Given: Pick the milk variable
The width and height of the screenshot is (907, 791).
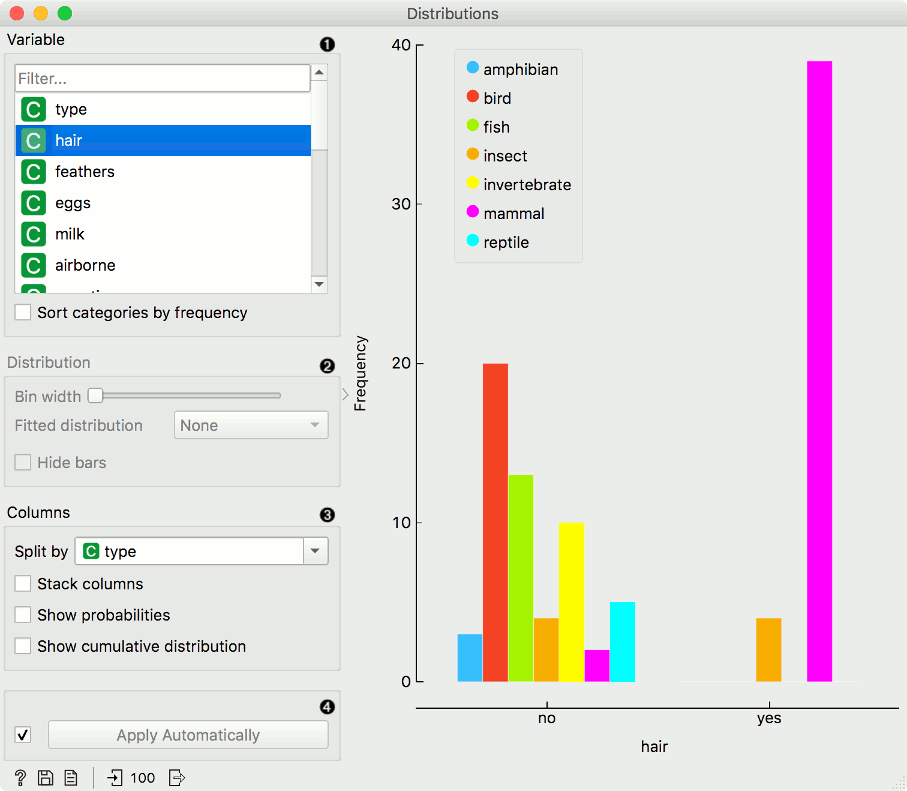Looking at the screenshot, I should 163,234.
